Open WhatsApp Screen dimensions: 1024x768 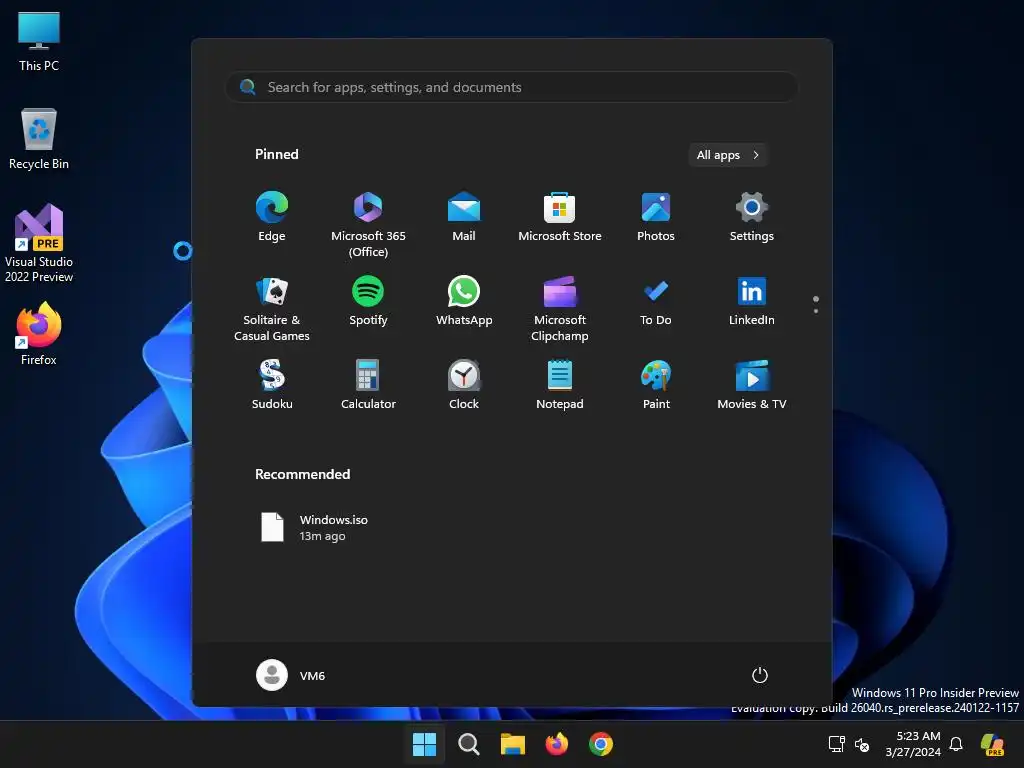pos(464,301)
